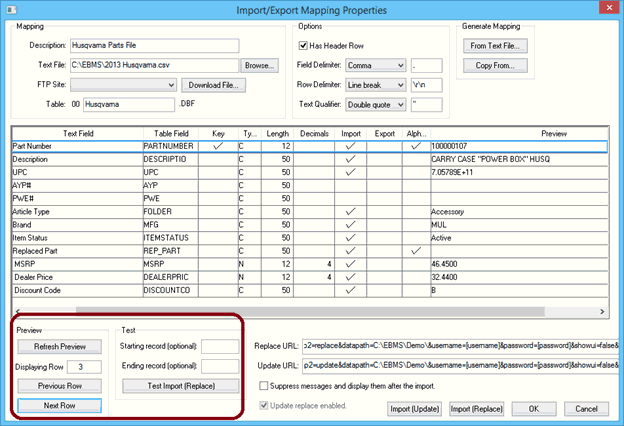This screenshot has width=624, height=426.
Task: Click the Table Field column header
Action: (171, 134)
